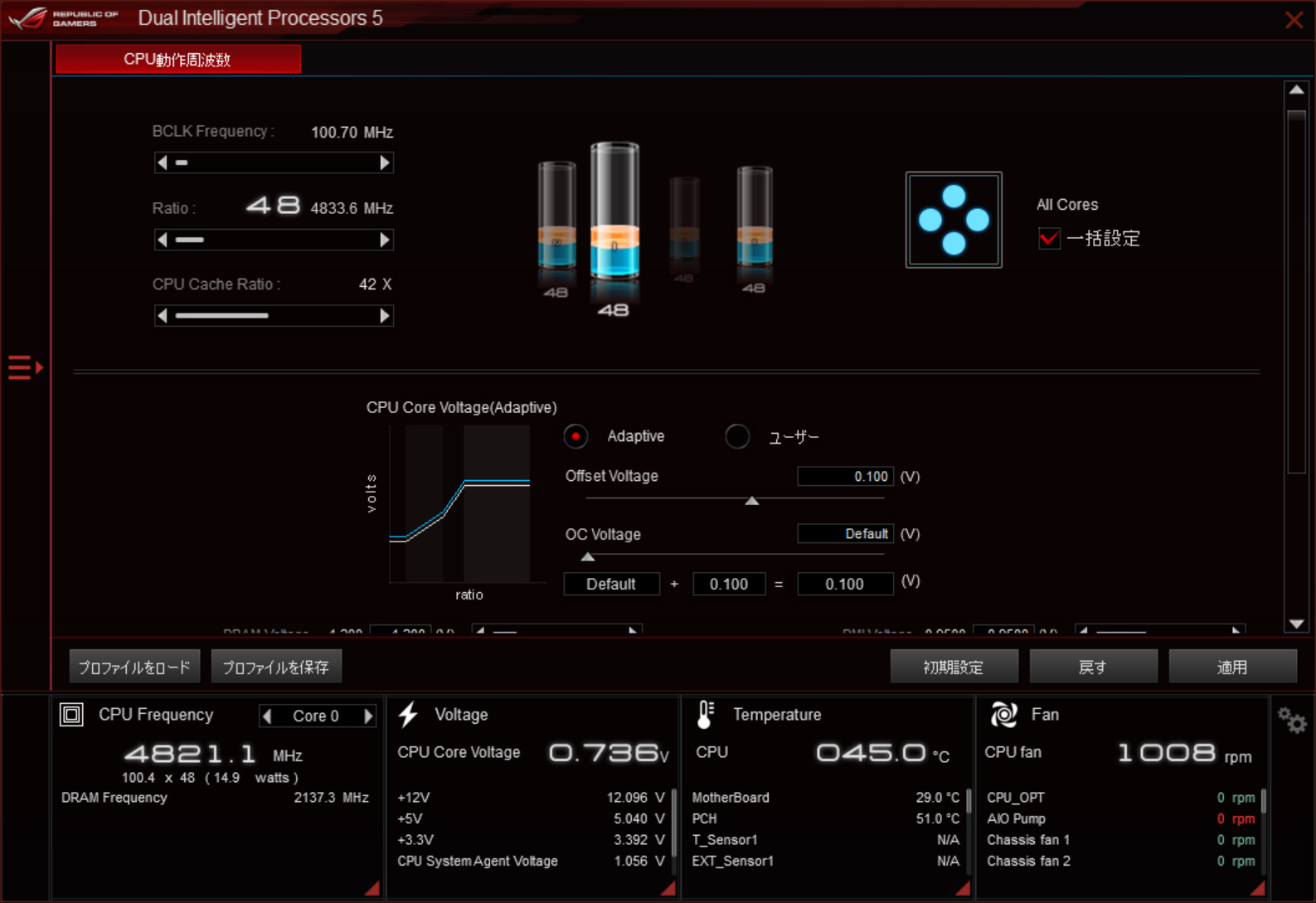Viewport: 1316px width, 903px height.
Task: Click the Voltage lightning bolt icon
Action: (x=408, y=714)
